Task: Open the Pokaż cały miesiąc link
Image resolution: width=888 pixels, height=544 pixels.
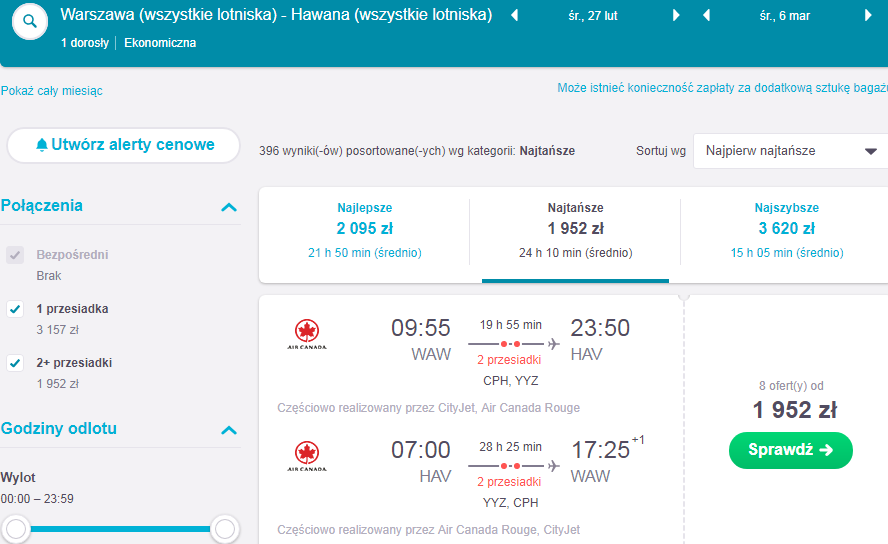Action: click(52, 91)
